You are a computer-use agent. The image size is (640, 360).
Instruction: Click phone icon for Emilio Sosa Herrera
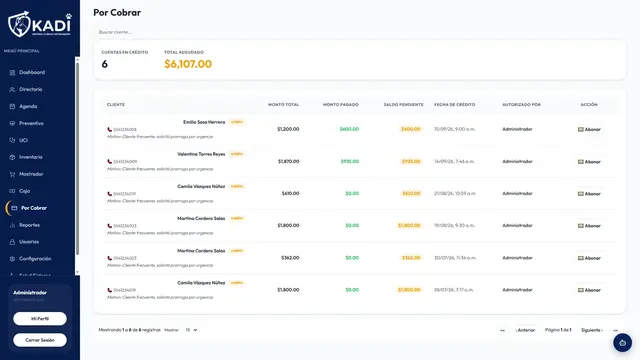click(109, 129)
